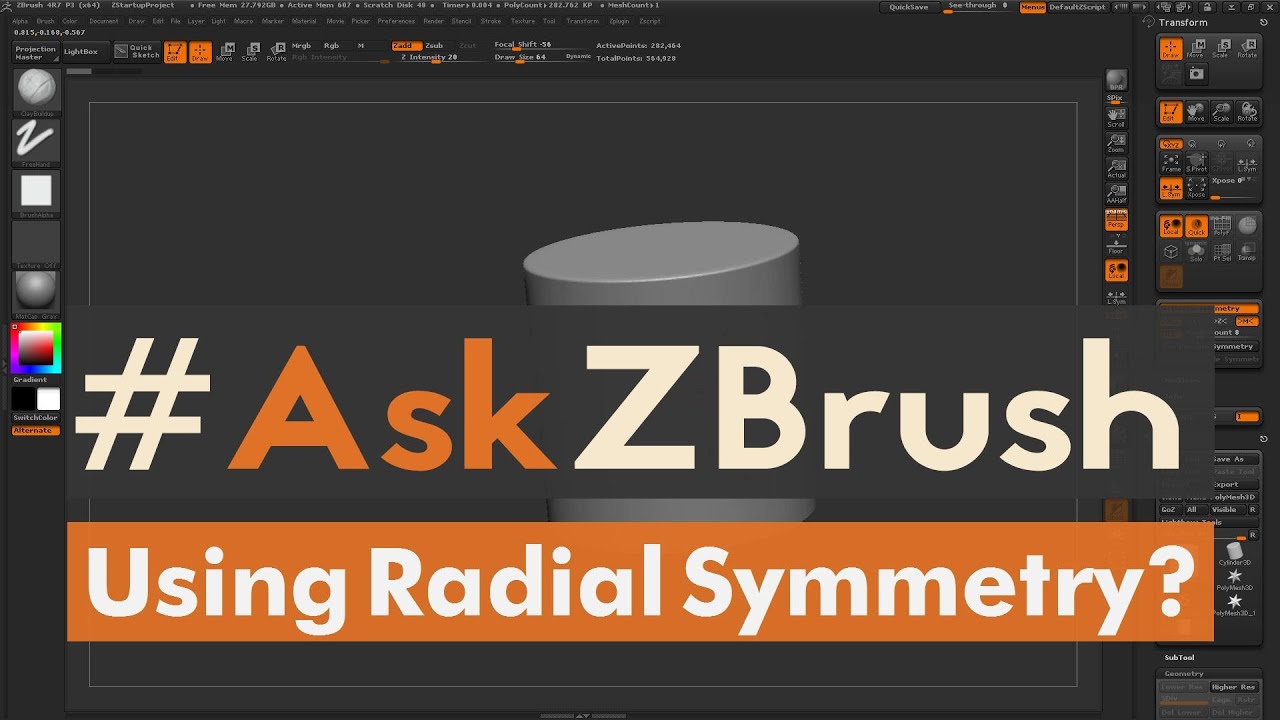Image resolution: width=1280 pixels, height=720 pixels.
Task: Open the Stroke menu
Action: pos(491,21)
